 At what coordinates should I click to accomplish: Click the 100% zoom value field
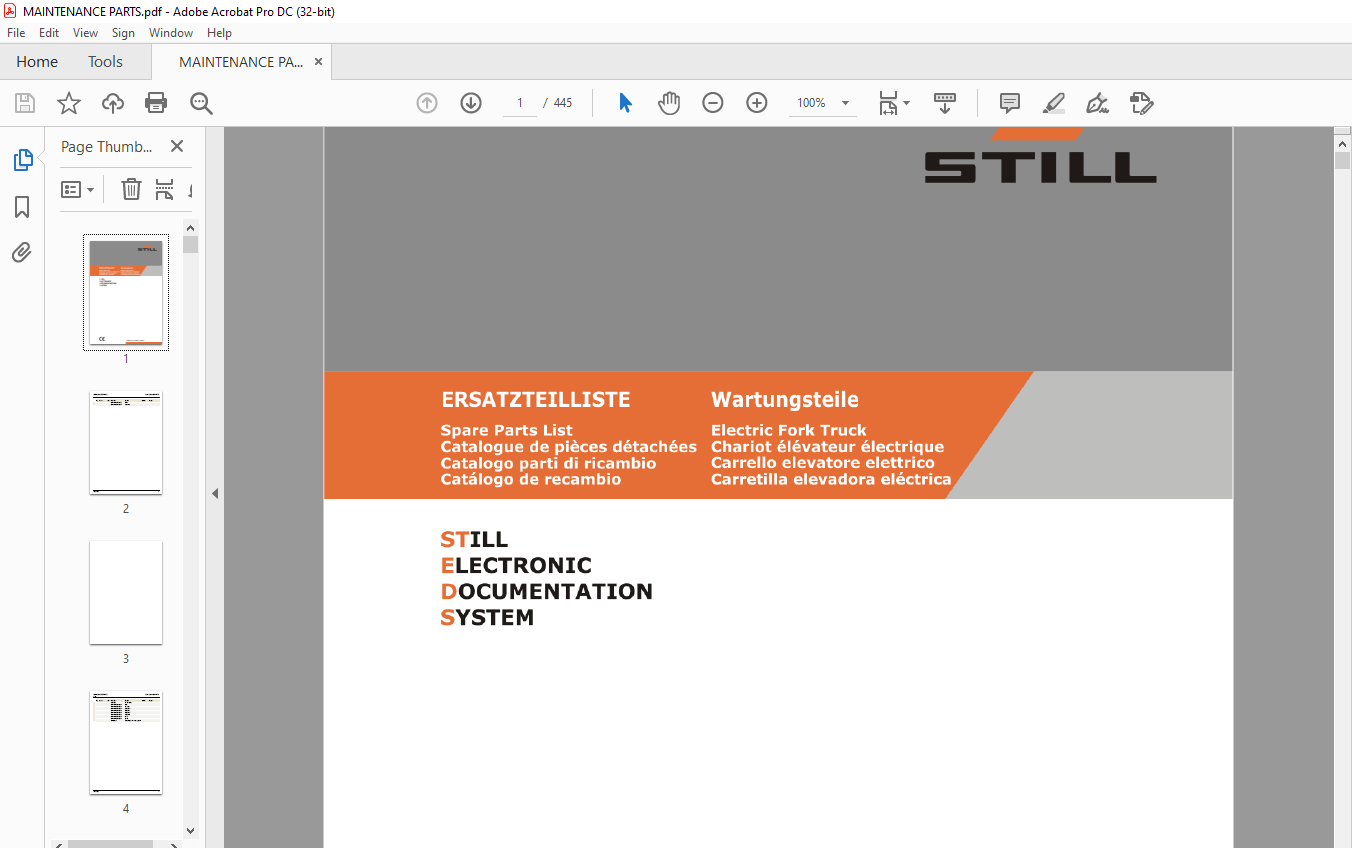812,103
